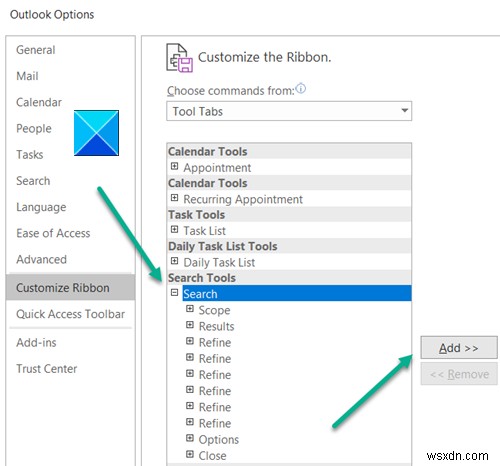Expand the Scope group
This screenshot has width=500, height=466.
point(190,309)
